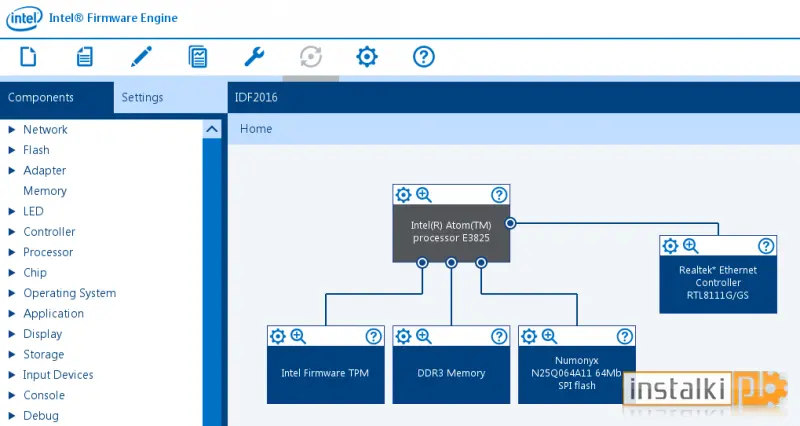This screenshot has width=800, height=426.
Task: Click the Intel logo
Action: 23,19
